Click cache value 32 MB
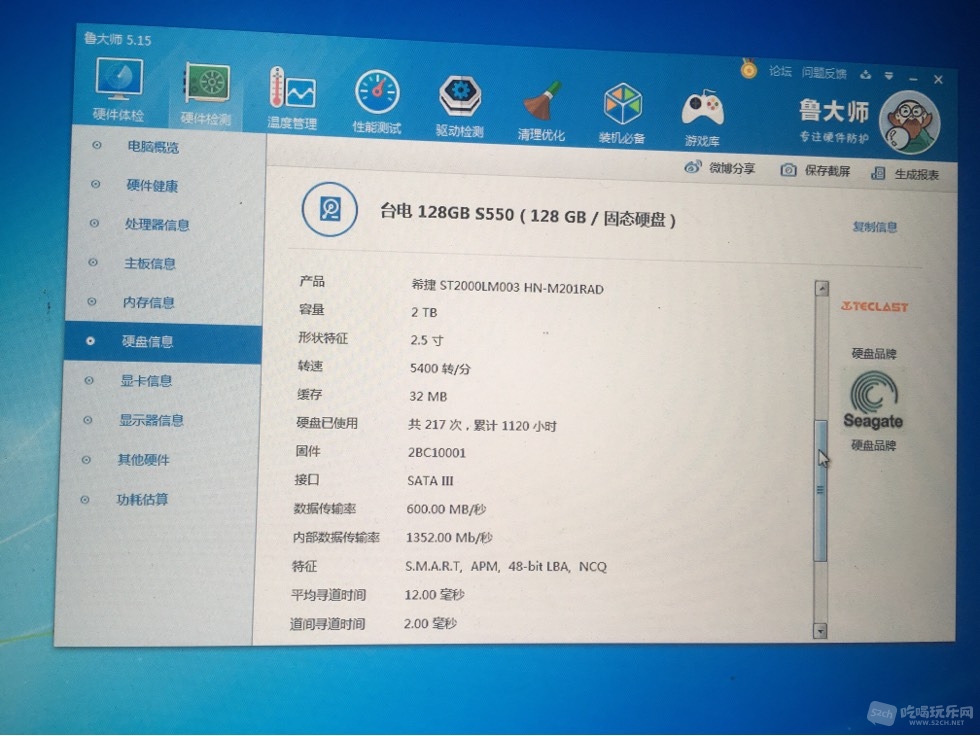Screen dimensions: 980x736 [428, 397]
